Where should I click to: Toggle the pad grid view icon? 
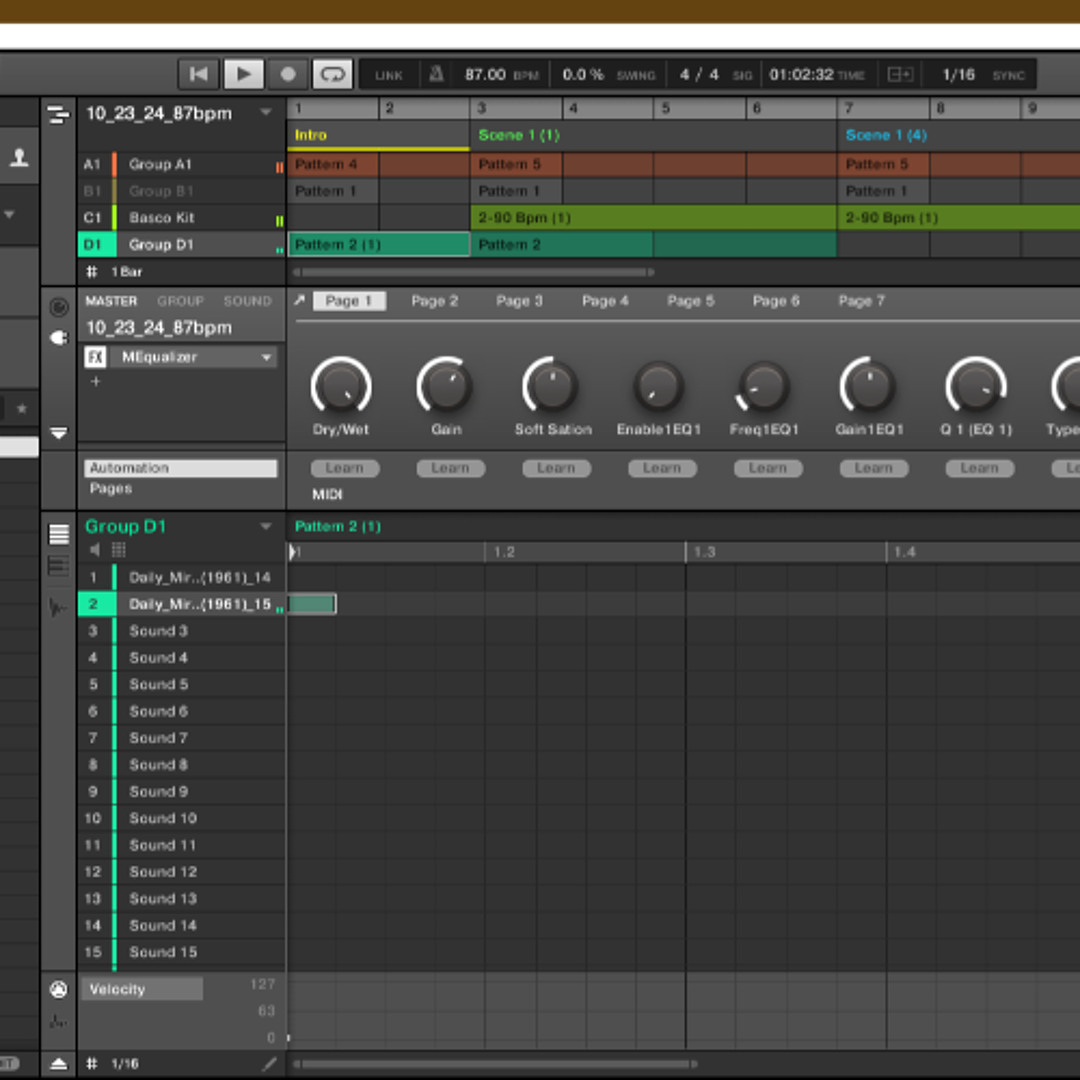118,550
